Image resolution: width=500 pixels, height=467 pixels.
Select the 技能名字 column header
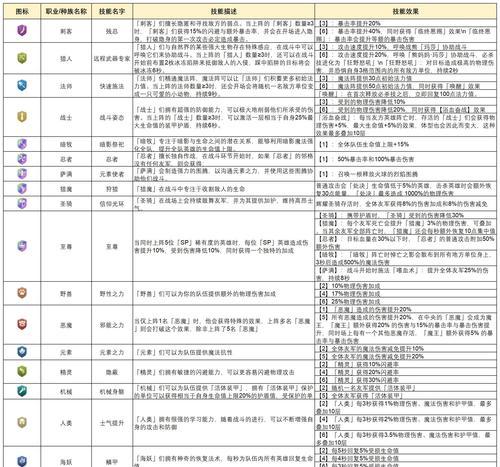click(x=112, y=12)
